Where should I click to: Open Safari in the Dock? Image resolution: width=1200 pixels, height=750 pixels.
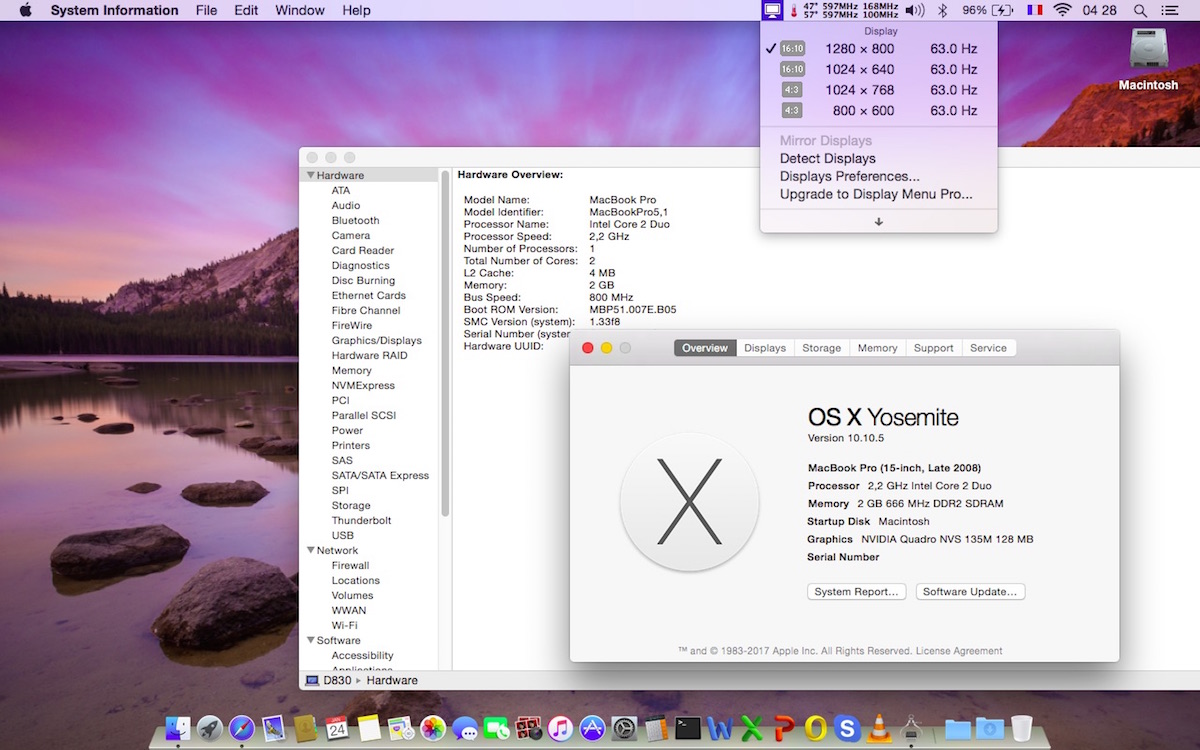tap(241, 729)
